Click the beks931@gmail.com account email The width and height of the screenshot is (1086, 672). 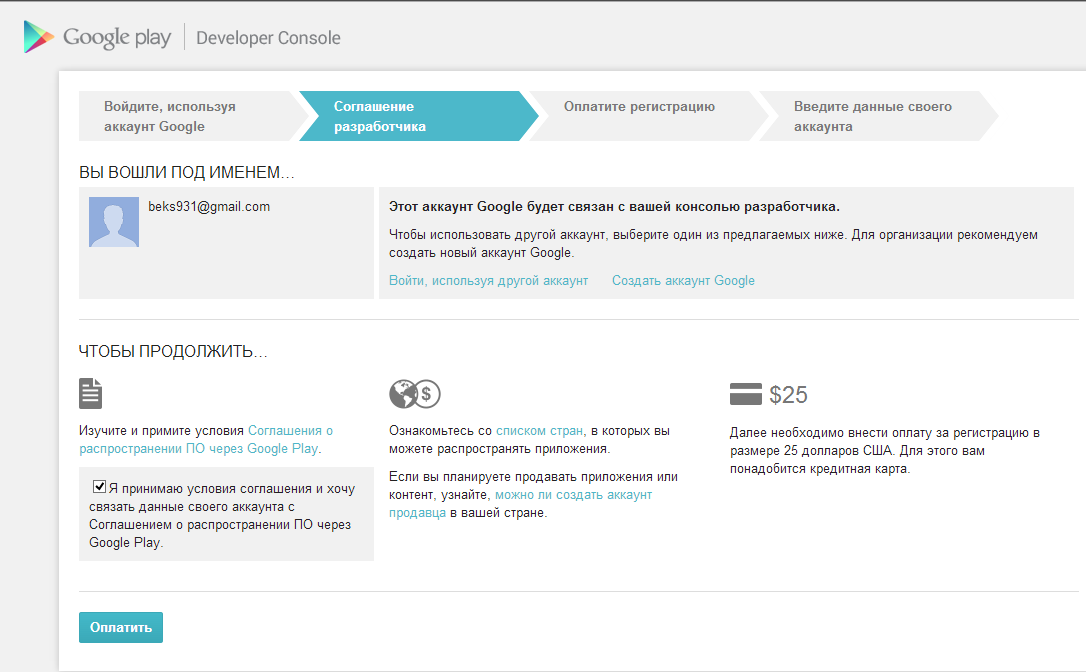[x=209, y=206]
